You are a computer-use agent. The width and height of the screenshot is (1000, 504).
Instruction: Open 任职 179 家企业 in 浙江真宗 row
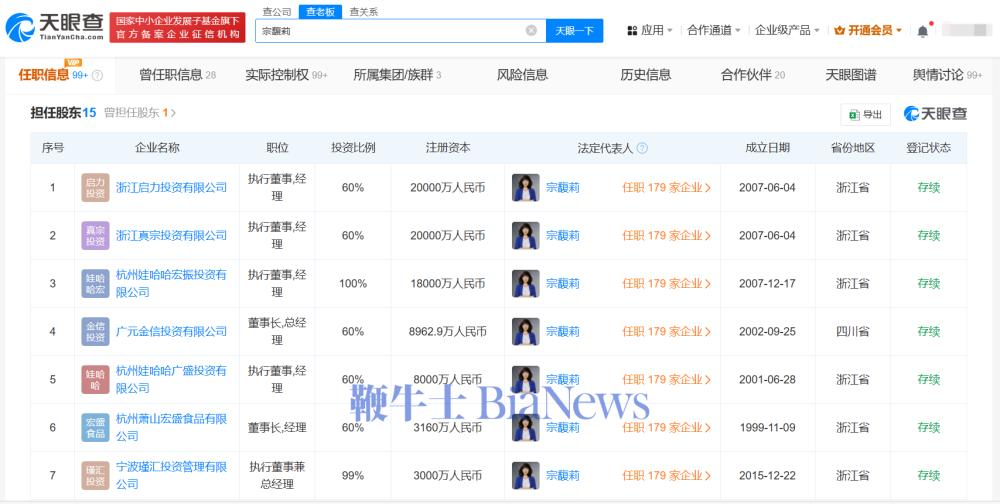(666, 235)
